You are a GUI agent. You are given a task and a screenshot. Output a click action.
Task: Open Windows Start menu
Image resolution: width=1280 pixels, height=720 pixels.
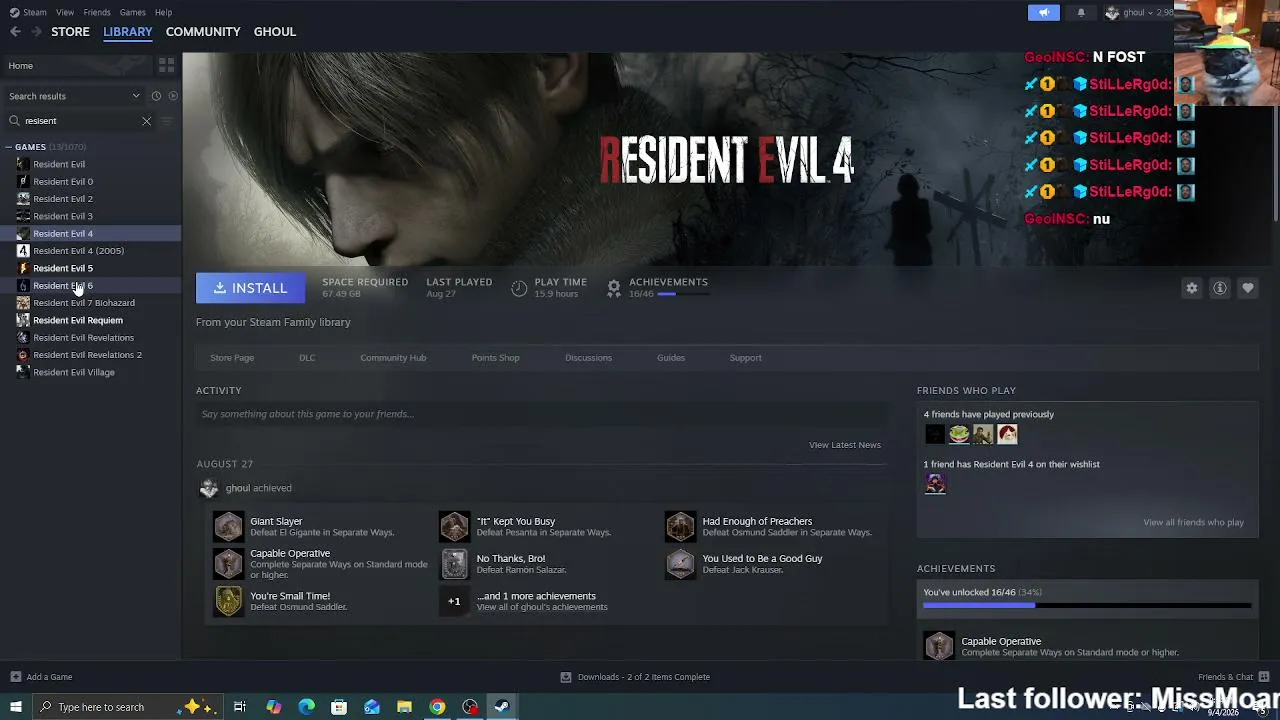pos(16,707)
